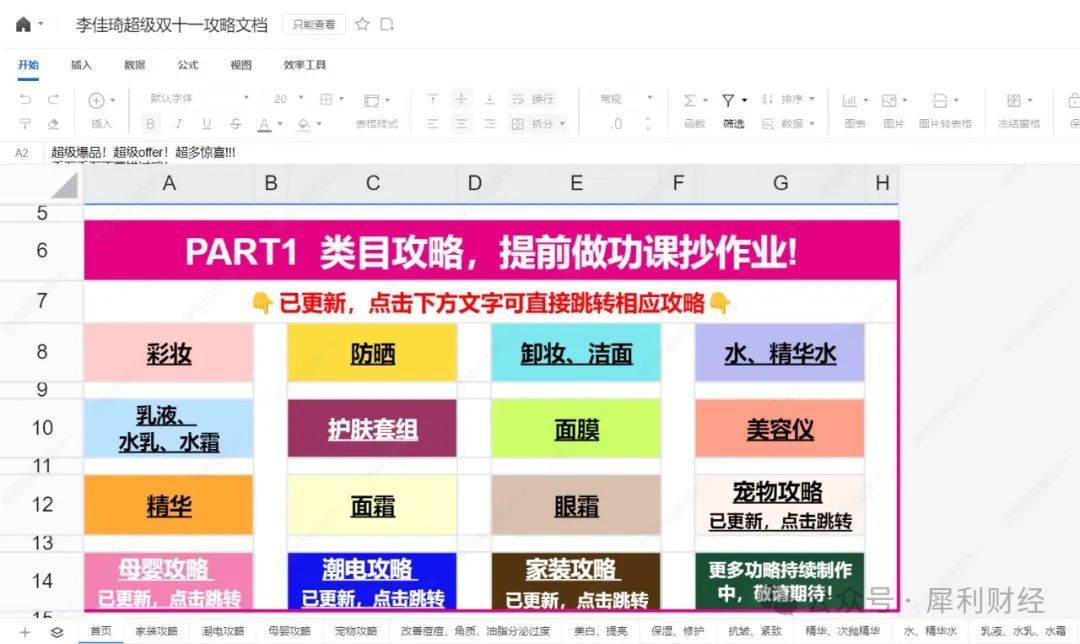This screenshot has width=1080, height=644.
Task: Align text to the left
Action: (433, 124)
